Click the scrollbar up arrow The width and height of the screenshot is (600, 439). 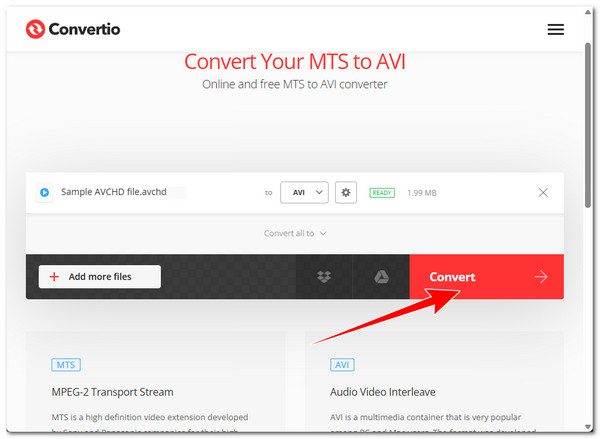click(588, 12)
